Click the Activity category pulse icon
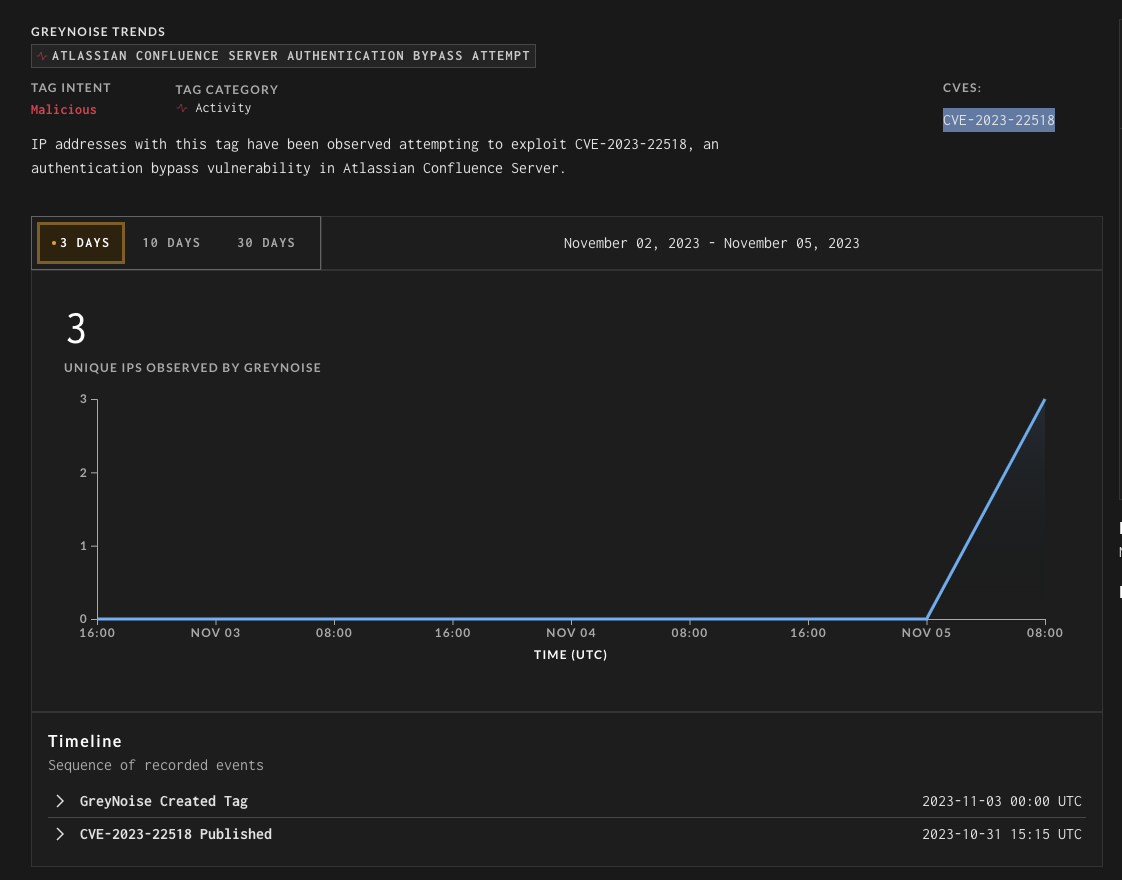 (182, 108)
